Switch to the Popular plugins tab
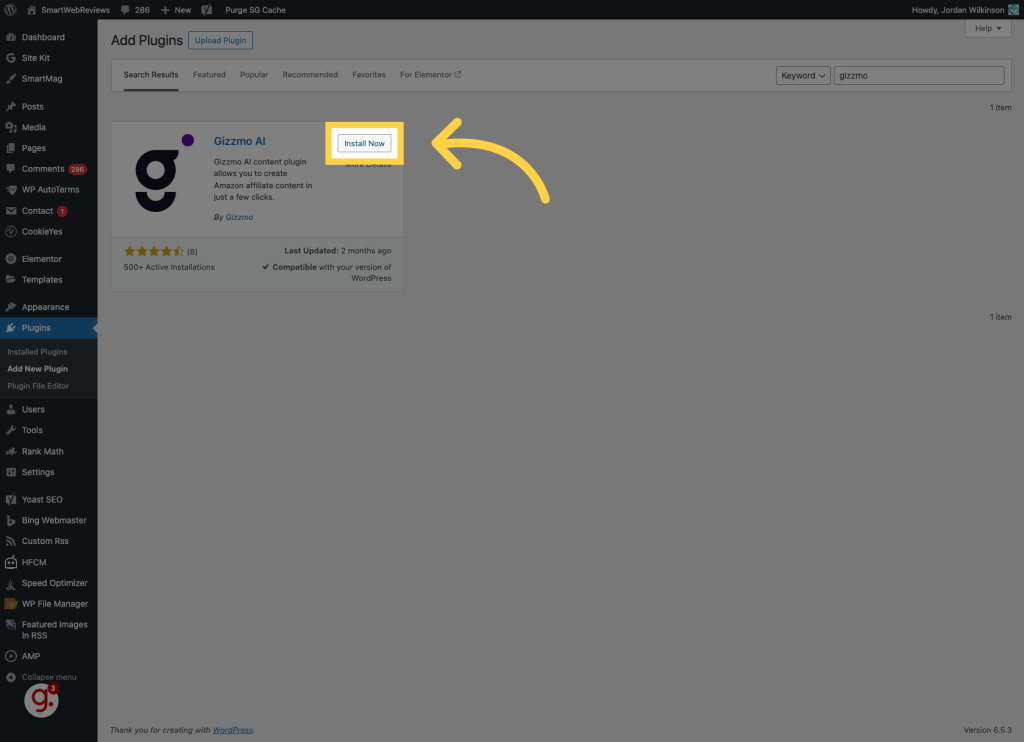The width and height of the screenshot is (1024, 742). (x=254, y=75)
